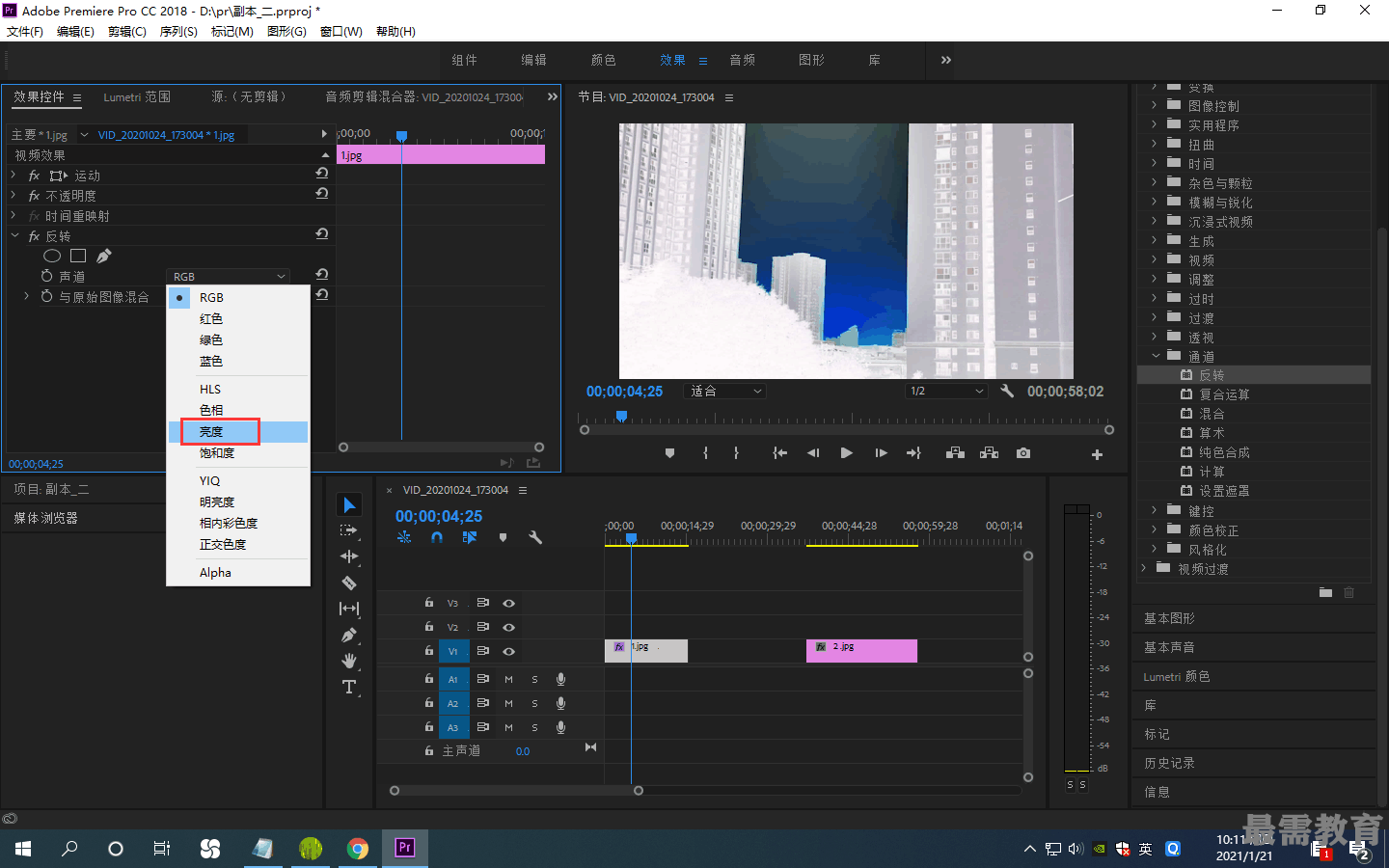Create 4-point polygon mask for 反转 effect
The height and width of the screenshot is (868, 1389).
[78, 256]
